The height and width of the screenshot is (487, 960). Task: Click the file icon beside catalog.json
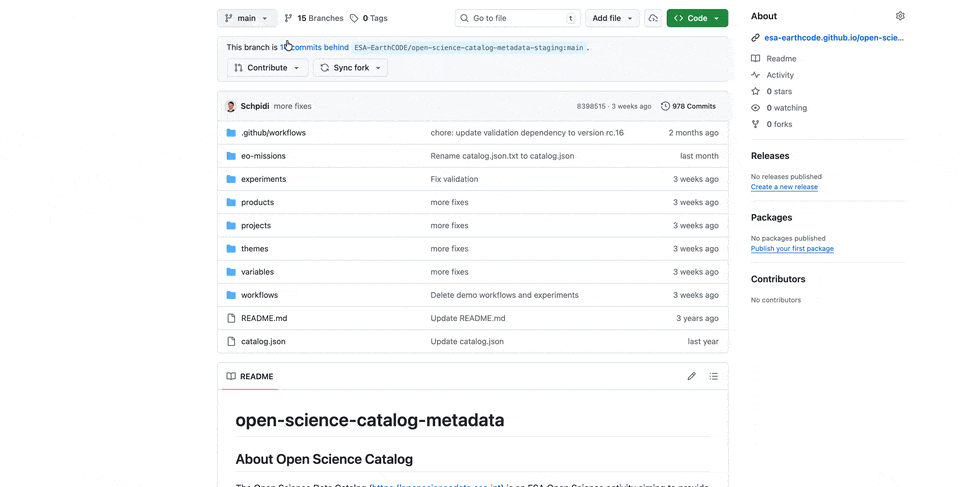[231, 341]
